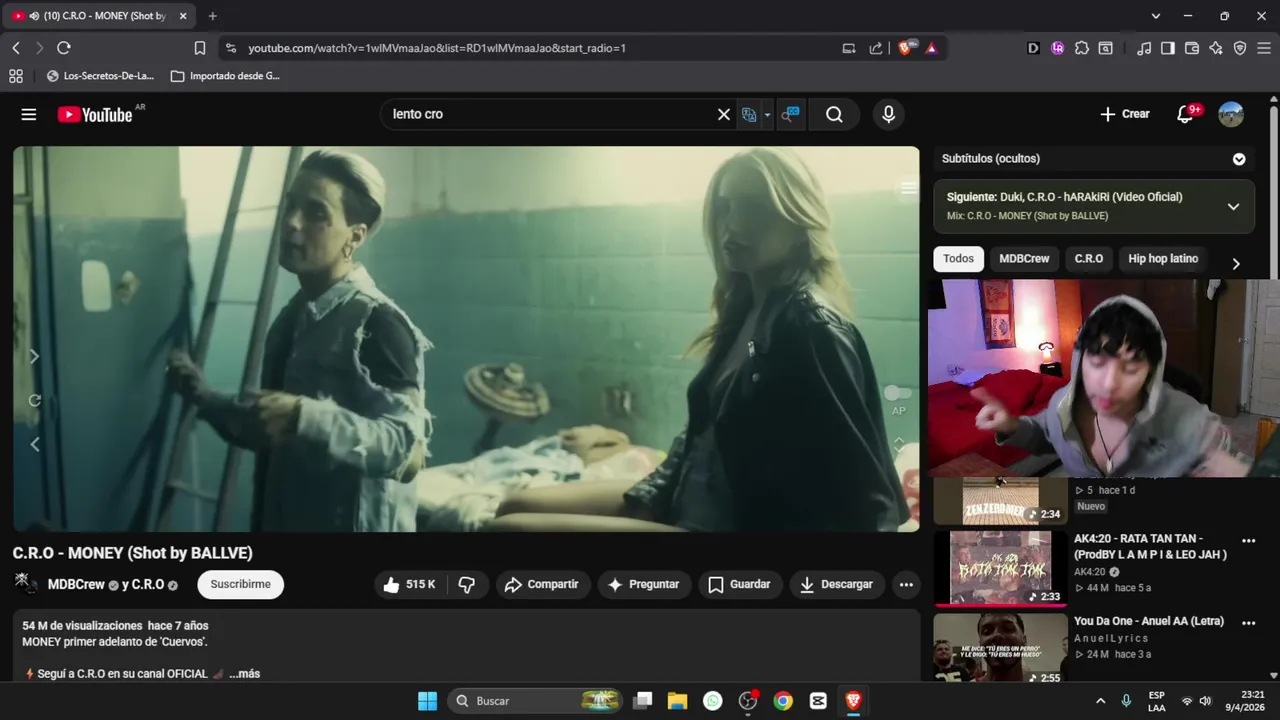The width and height of the screenshot is (1280, 720).
Task: Click the Compartir button
Action: (541, 584)
